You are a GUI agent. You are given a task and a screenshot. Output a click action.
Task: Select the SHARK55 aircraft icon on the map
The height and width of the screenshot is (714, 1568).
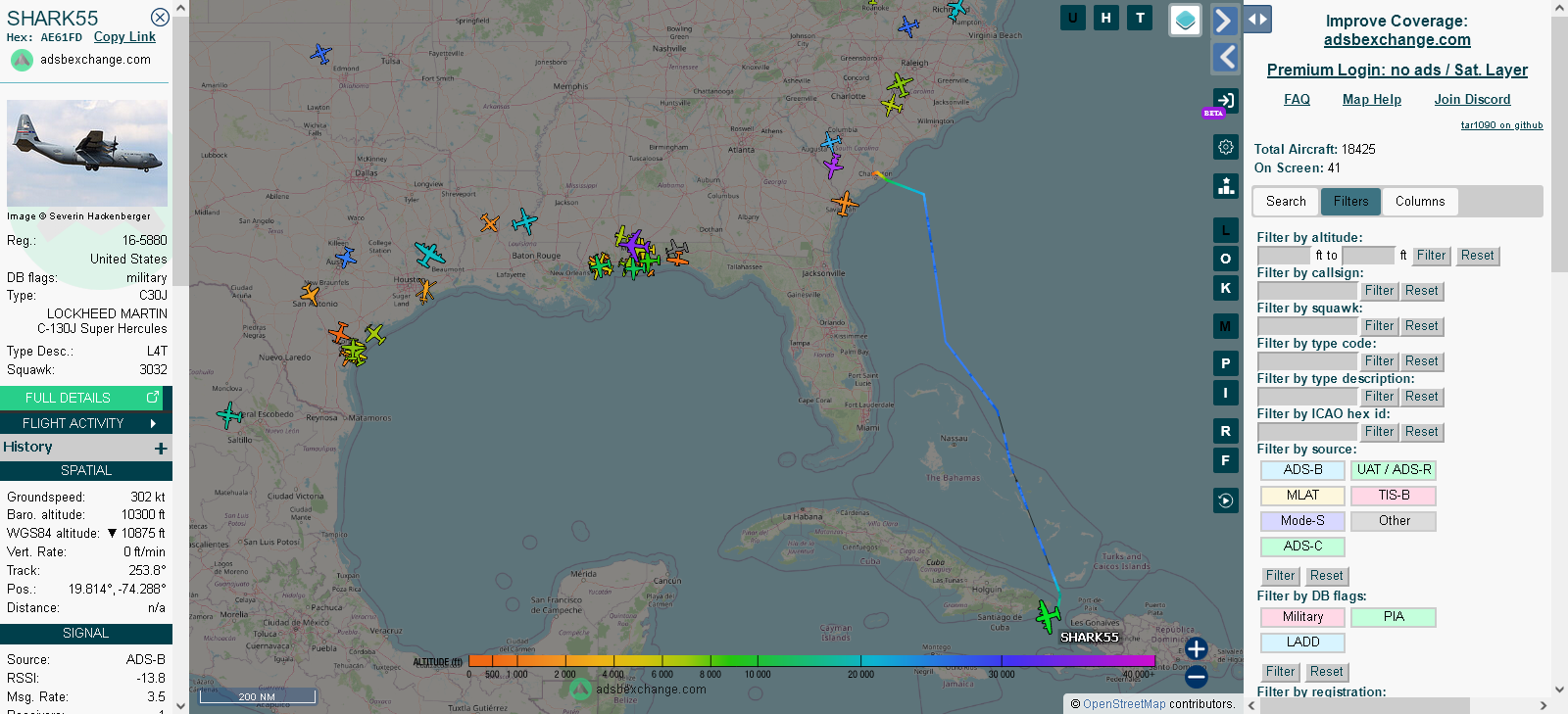pyautogui.click(x=1048, y=616)
